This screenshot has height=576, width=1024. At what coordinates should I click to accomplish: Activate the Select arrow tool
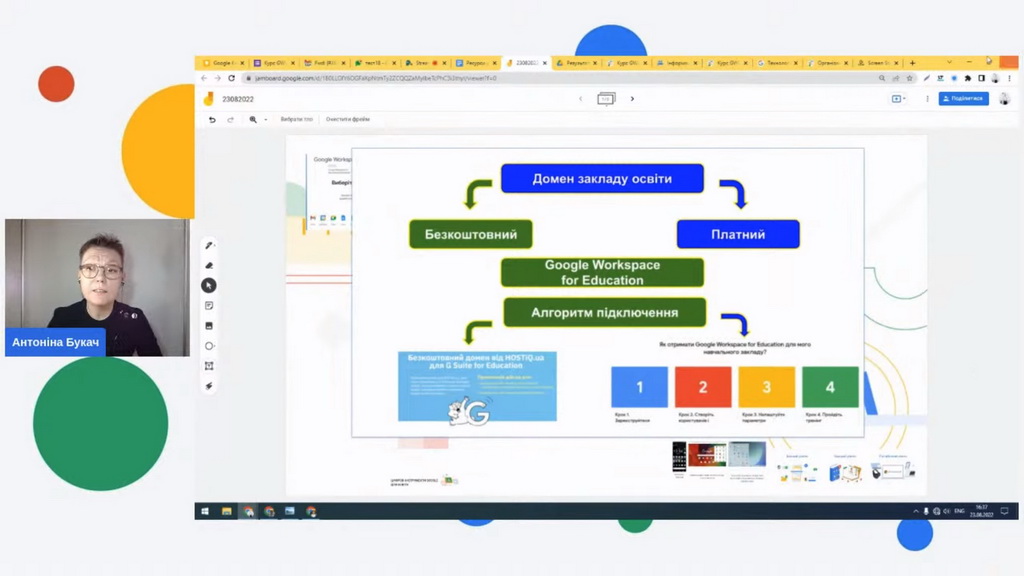coord(209,285)
